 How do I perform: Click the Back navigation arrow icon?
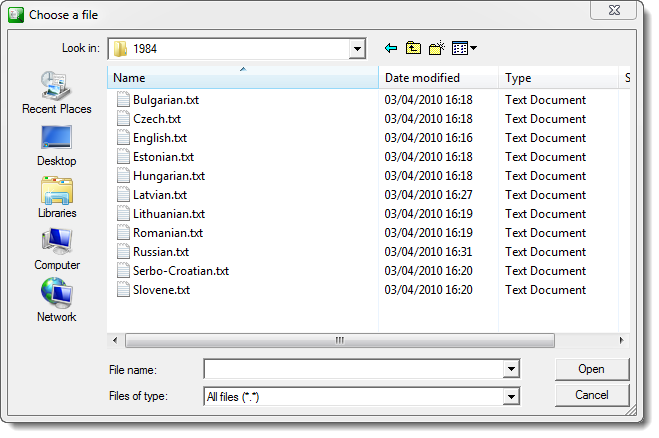(391, 48)
